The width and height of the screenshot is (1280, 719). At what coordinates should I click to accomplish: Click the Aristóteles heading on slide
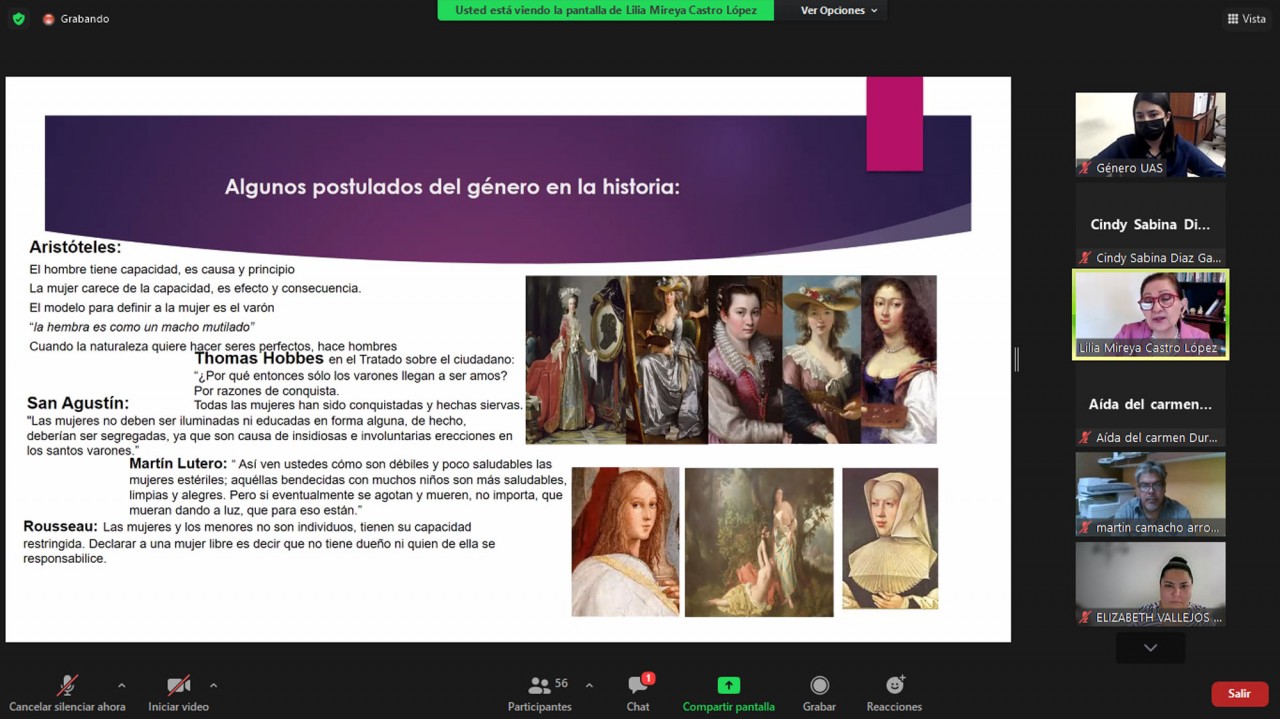75,247
